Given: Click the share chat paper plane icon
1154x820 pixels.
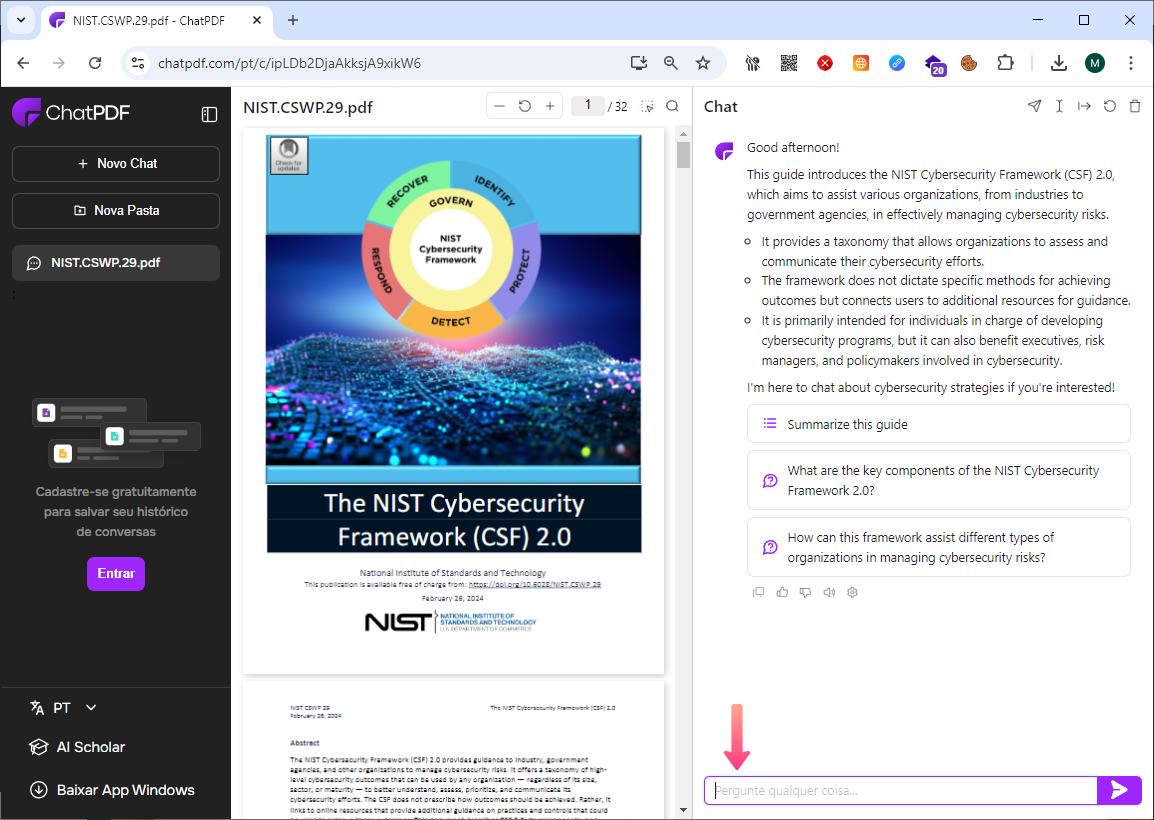Looking at the screenshot, I should pos(1034,106).
